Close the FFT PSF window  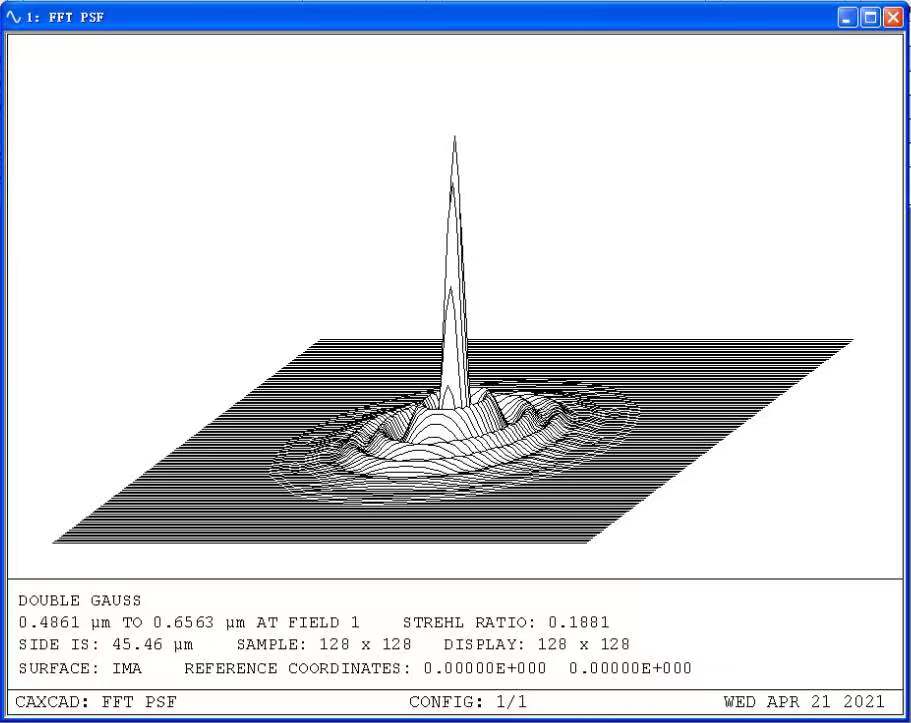click(x=893, y=17)
